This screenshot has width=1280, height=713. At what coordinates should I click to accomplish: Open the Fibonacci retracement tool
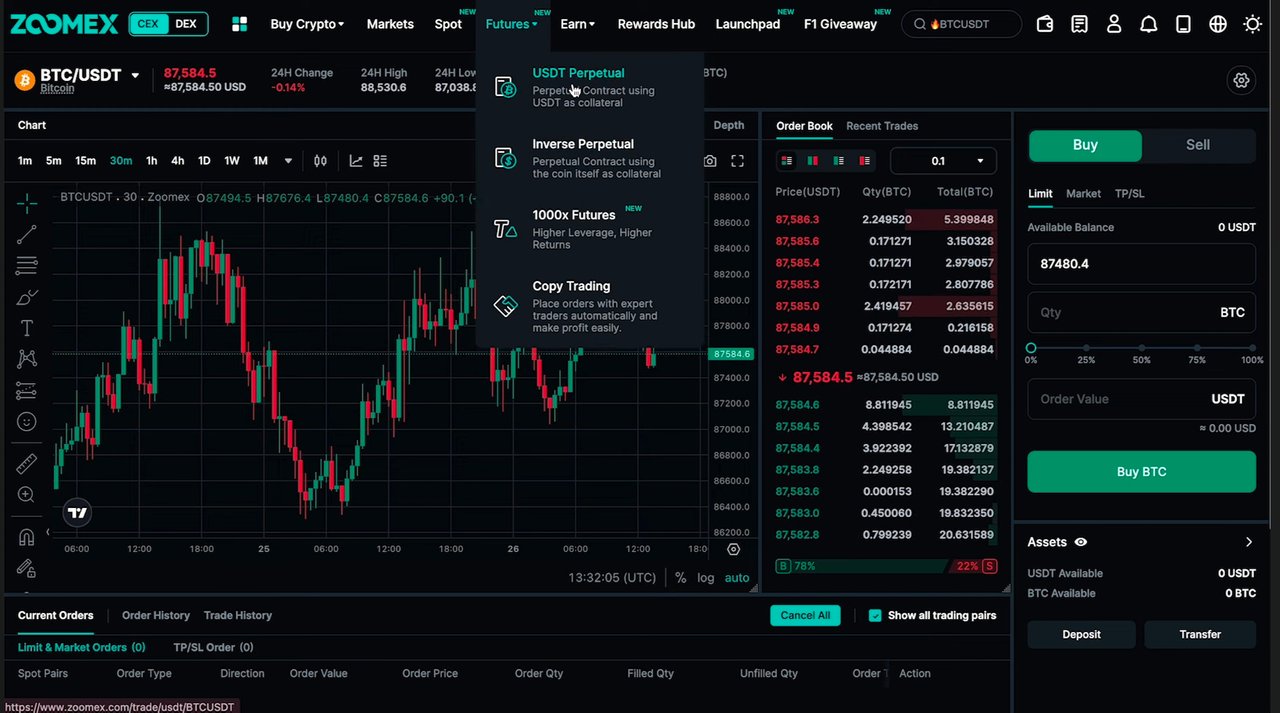point(27,266)
